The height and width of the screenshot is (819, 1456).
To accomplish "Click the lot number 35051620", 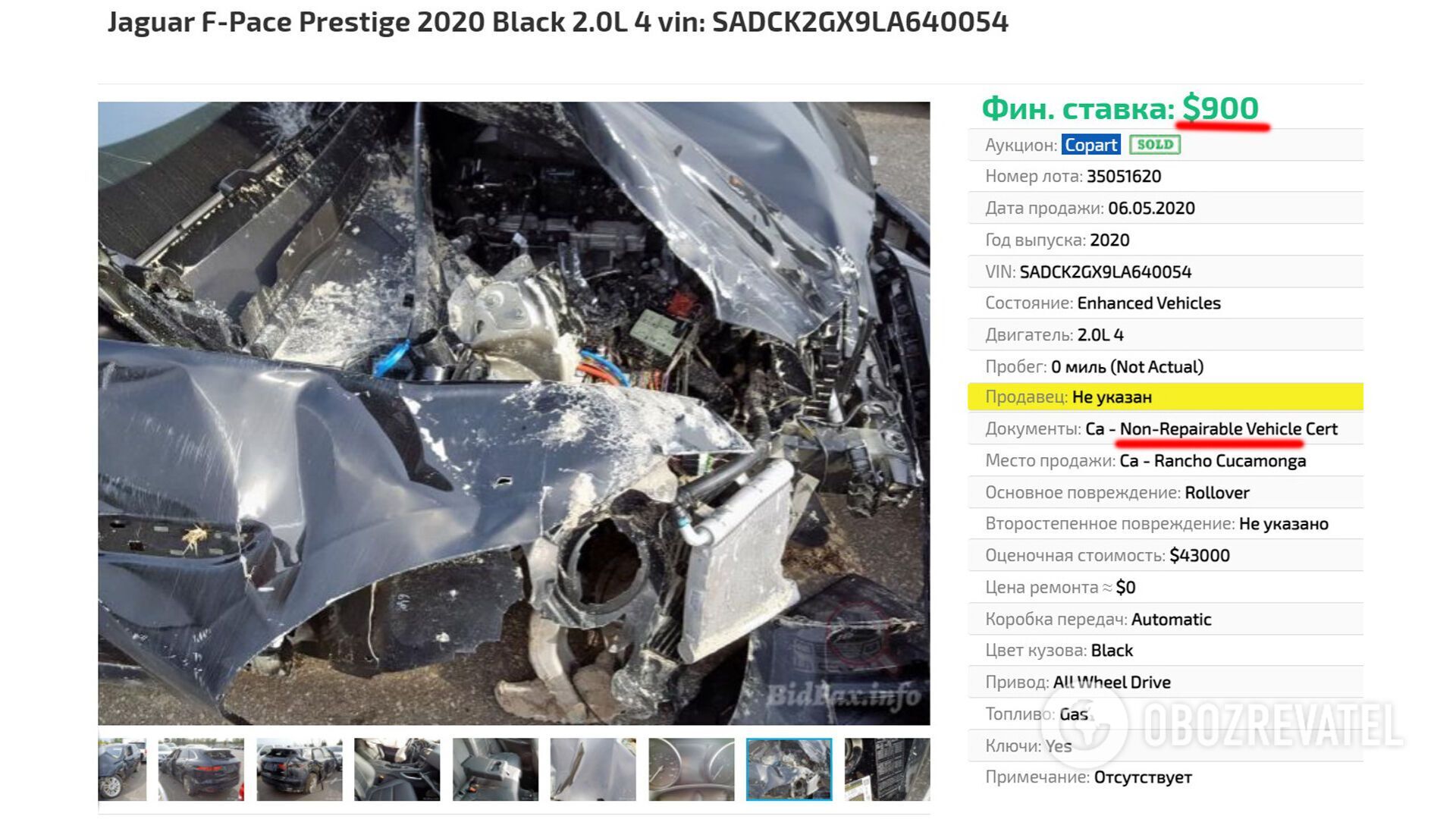I will point(1124,176).
